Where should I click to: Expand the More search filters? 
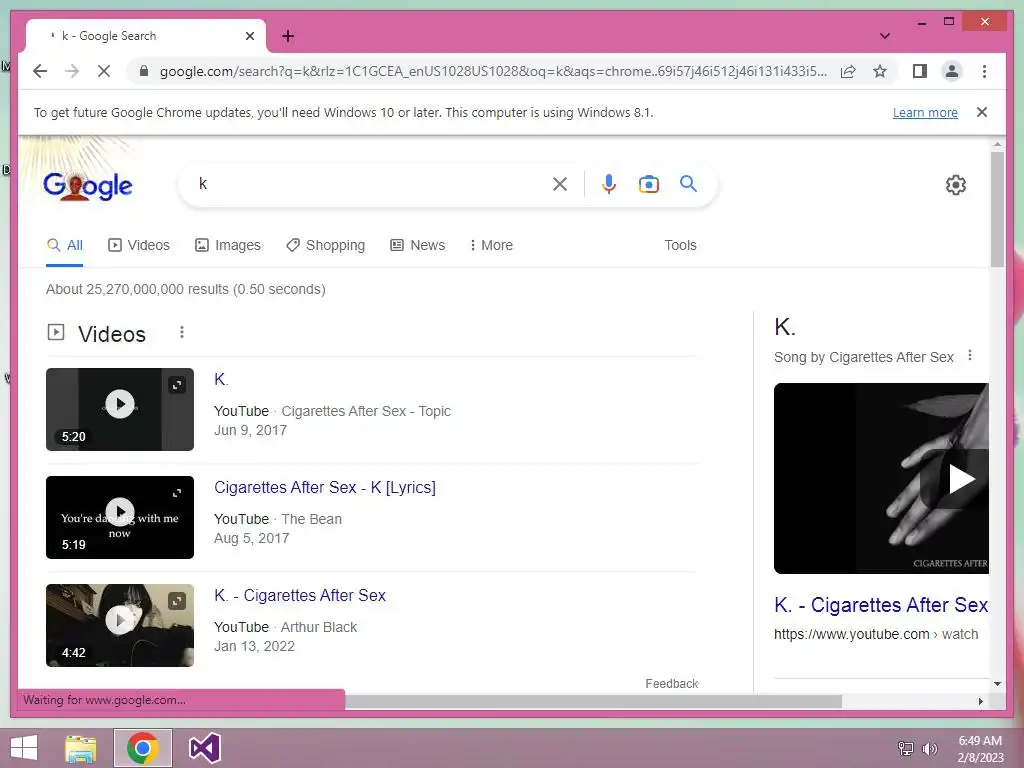(491, 246)
